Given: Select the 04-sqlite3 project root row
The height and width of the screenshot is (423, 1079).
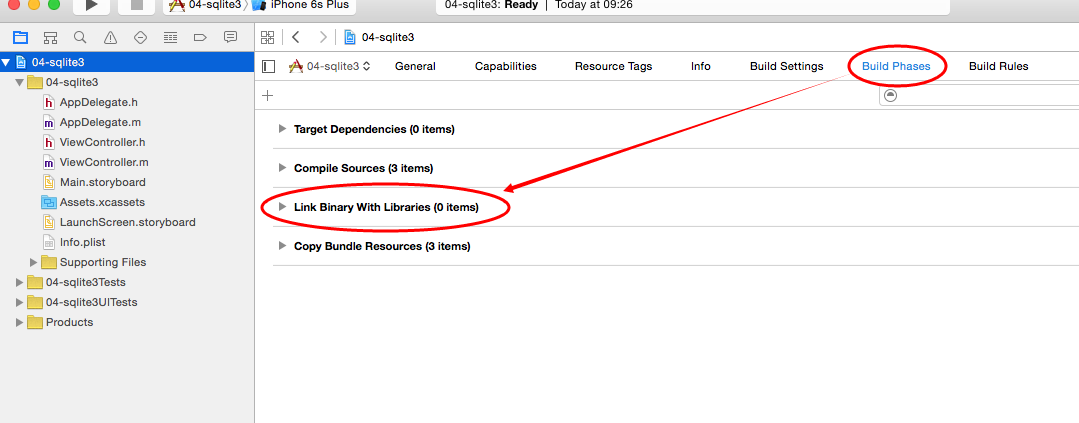Looking at the screenshot, I should (127, 62).
